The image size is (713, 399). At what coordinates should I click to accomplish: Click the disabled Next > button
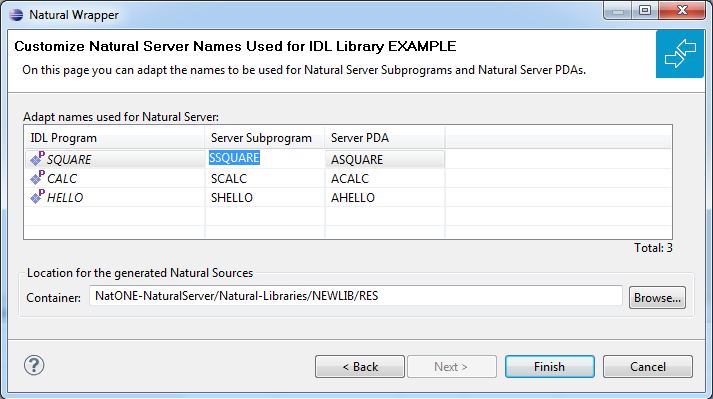pyautogui.click(x=452, y=367)
